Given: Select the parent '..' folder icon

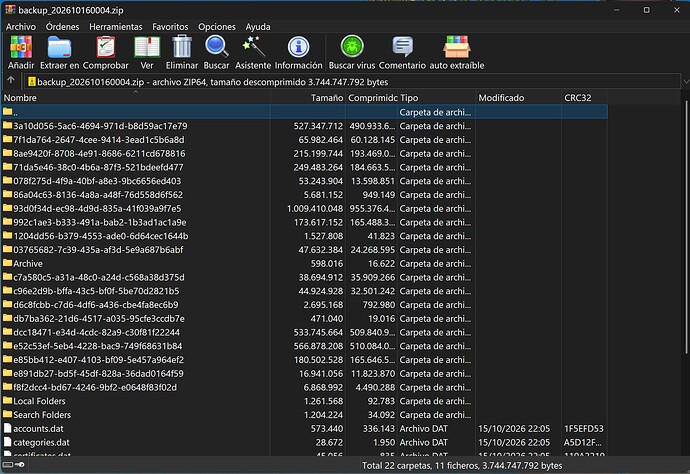Looking at the screenshot, I should pos(7,112).
